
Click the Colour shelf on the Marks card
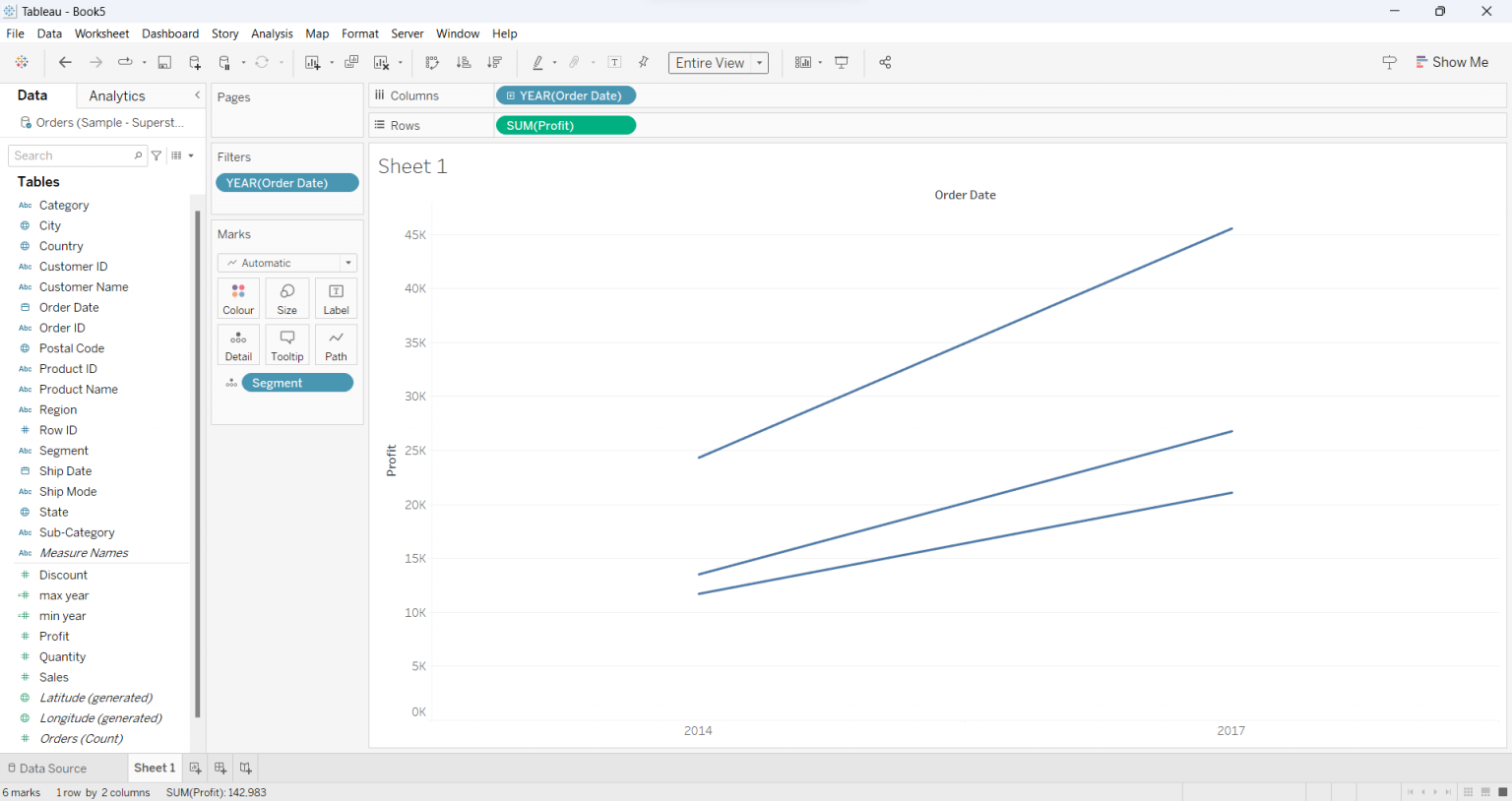pos(238,297)
